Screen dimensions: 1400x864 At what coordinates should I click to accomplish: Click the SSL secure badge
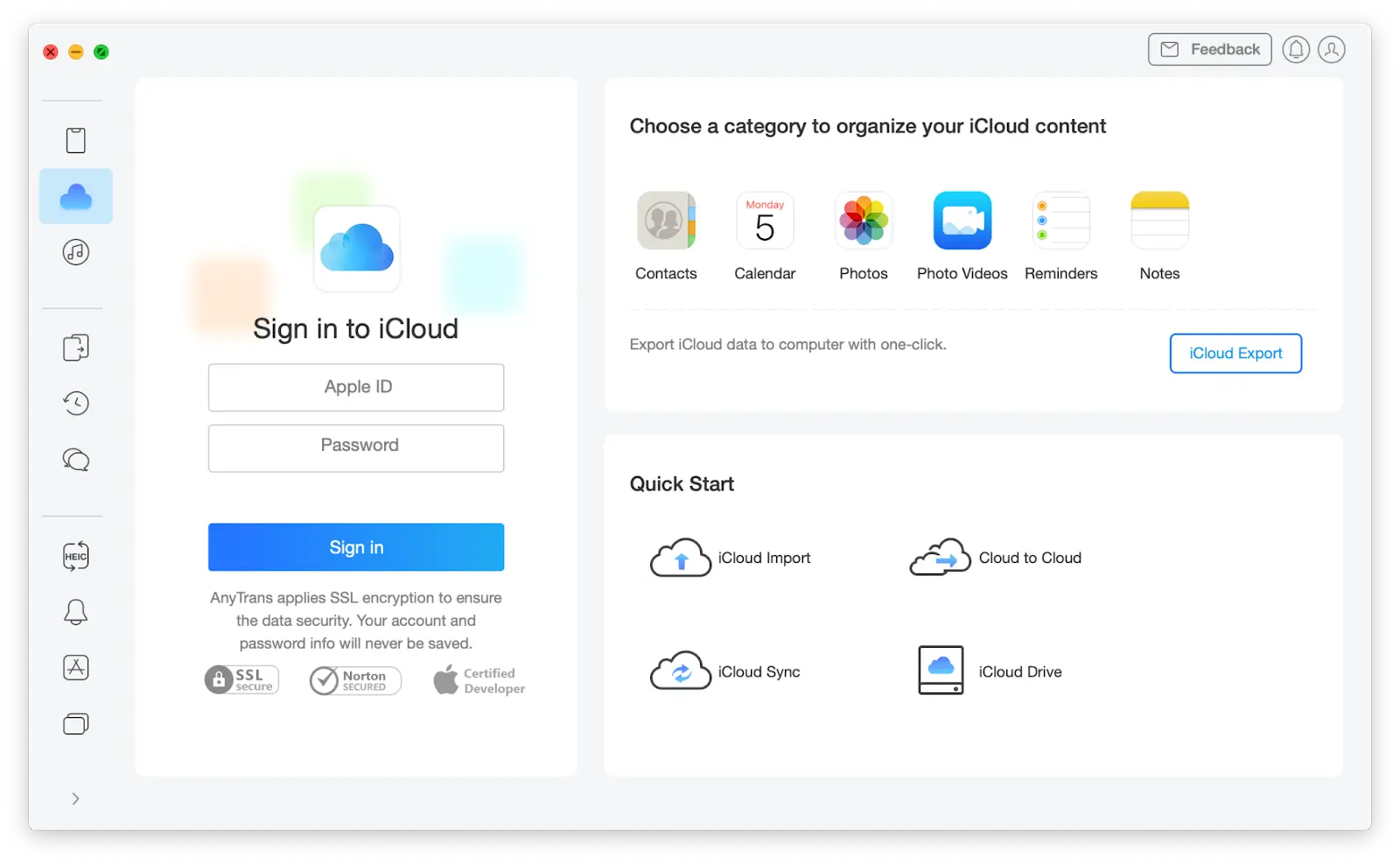pyautogui.click(x=241, y=680)
